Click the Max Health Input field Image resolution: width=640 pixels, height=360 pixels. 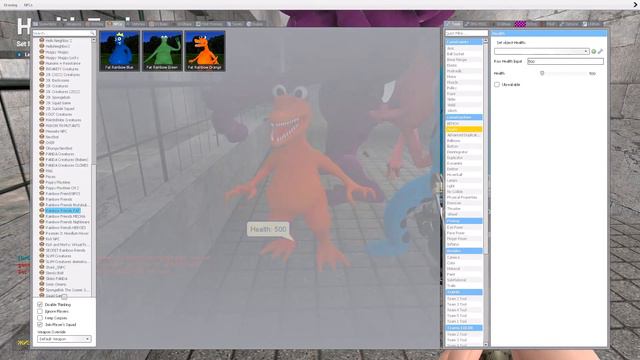pyautogui.click(x=565, y=61)
